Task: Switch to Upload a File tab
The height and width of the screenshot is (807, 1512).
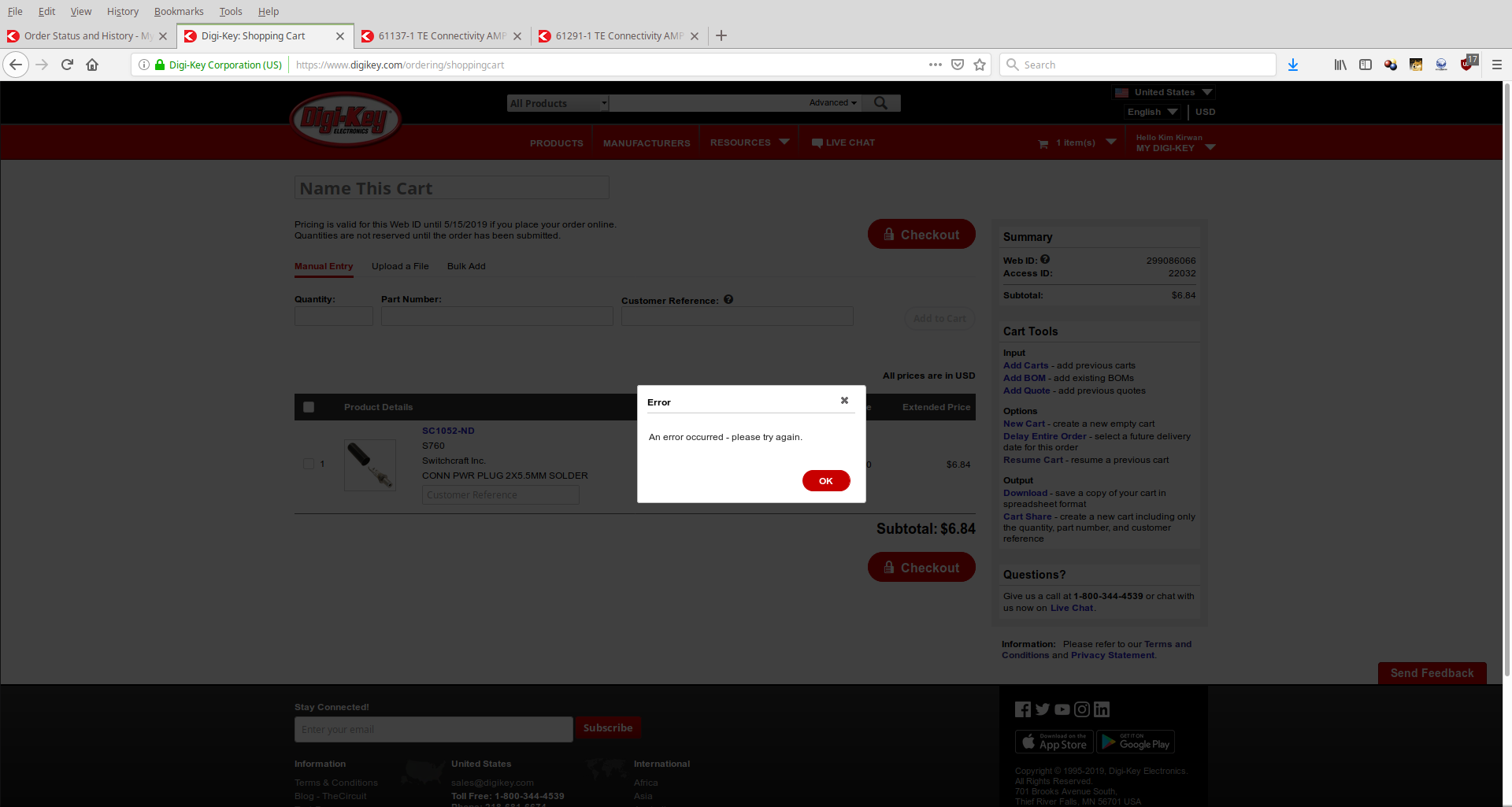Action: pos(400,266)
